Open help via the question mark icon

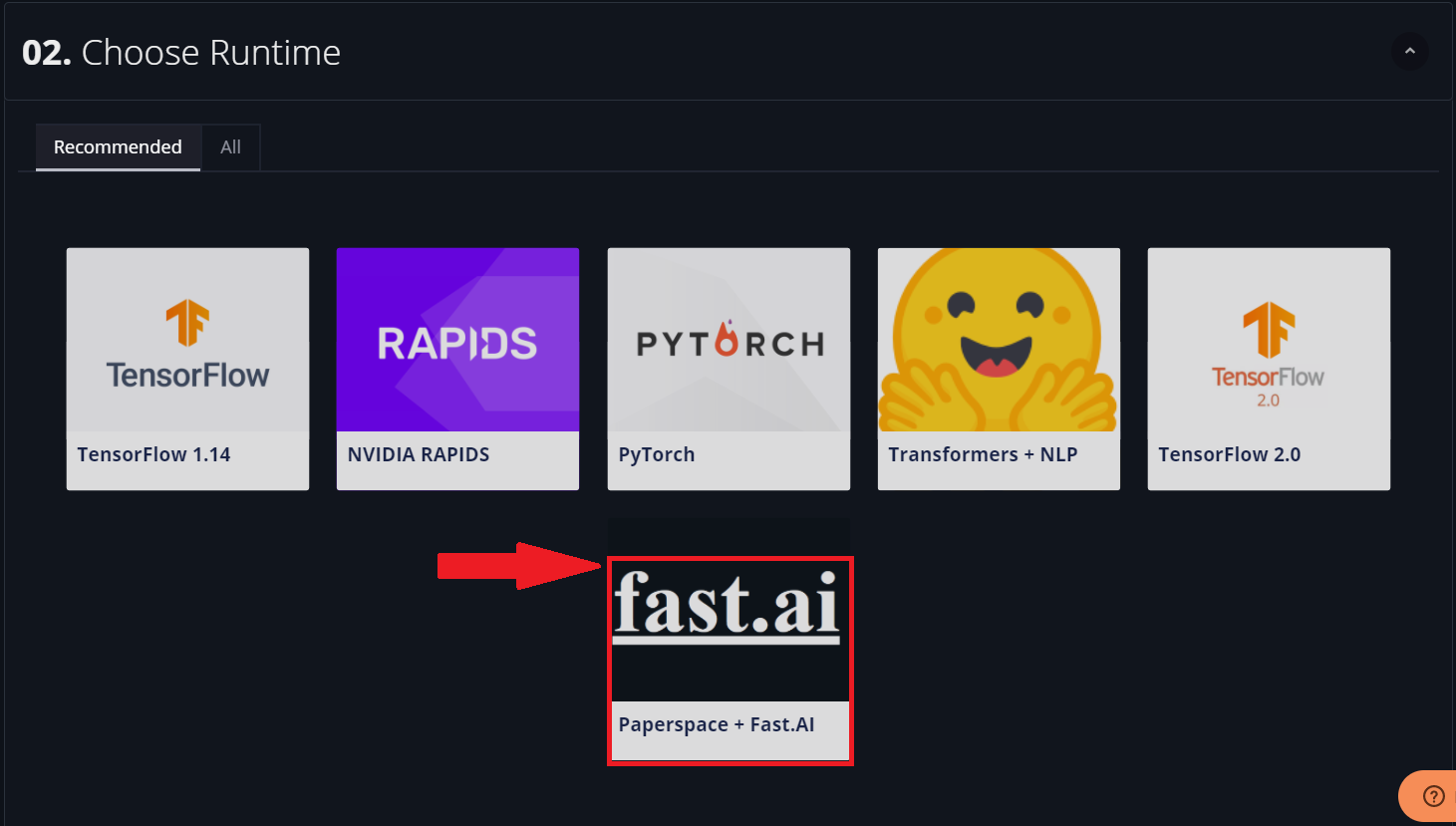pyautogui.click(x=1433, y=796)
